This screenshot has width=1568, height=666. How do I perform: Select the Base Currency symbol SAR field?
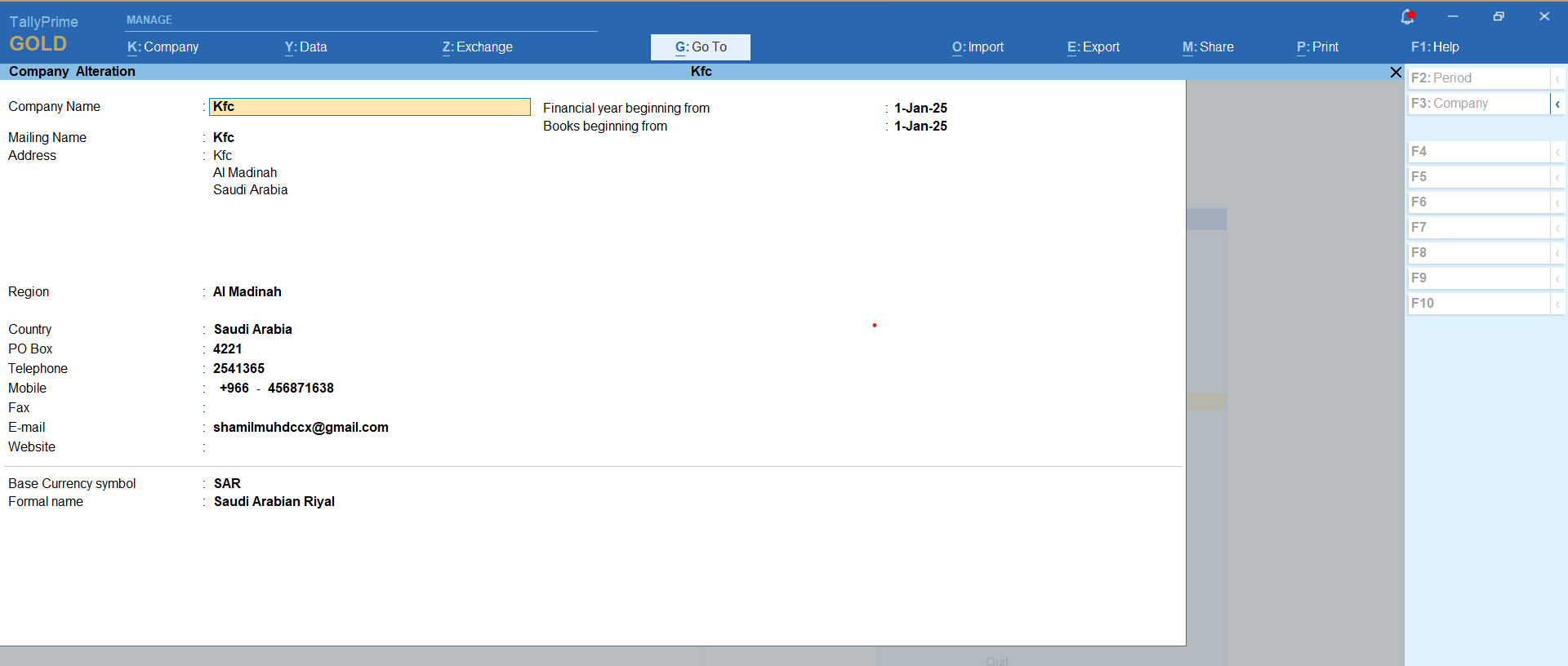click(x=227, y=484)
